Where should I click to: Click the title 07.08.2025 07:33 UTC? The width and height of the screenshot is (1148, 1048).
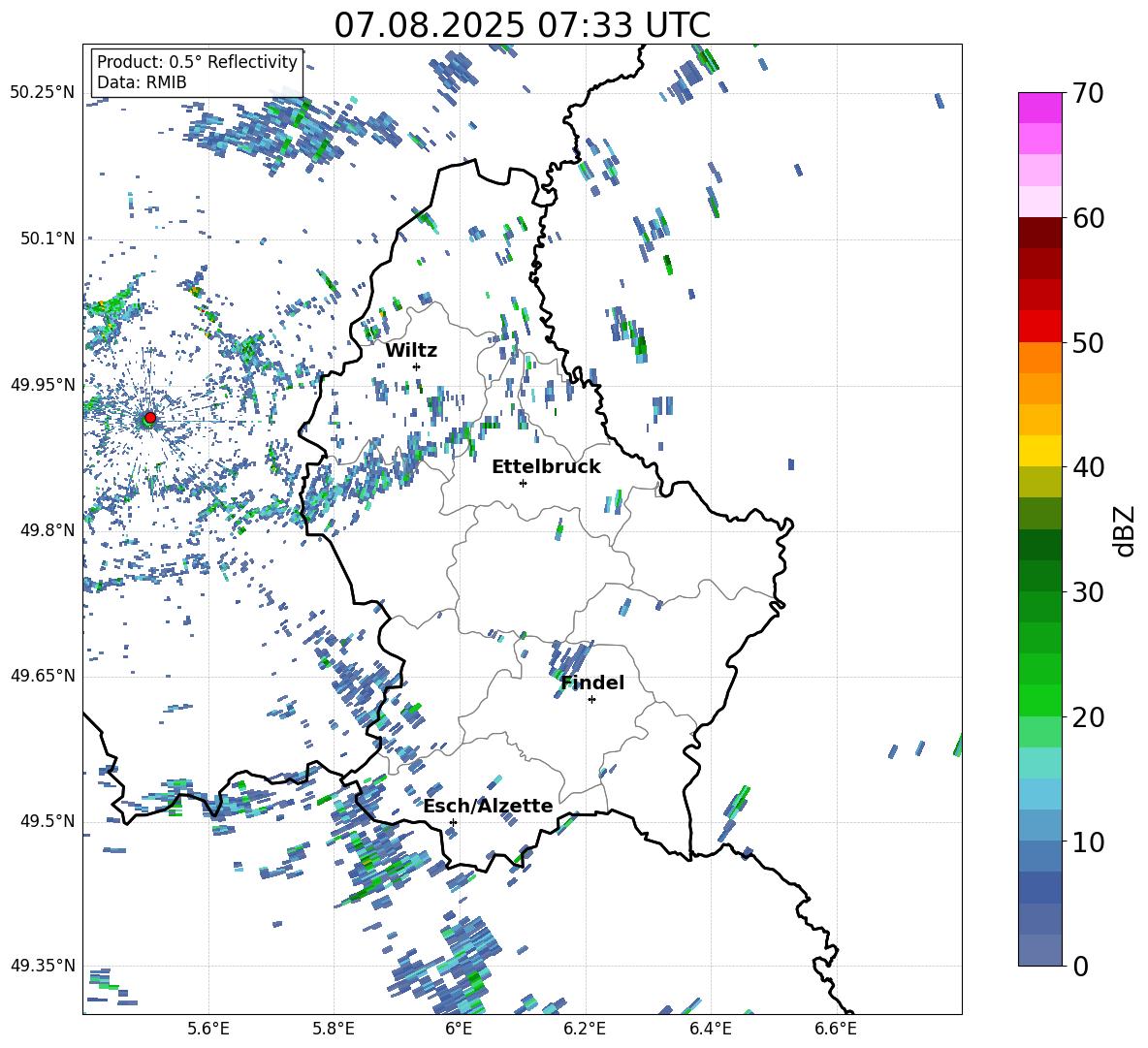[522, 25]
